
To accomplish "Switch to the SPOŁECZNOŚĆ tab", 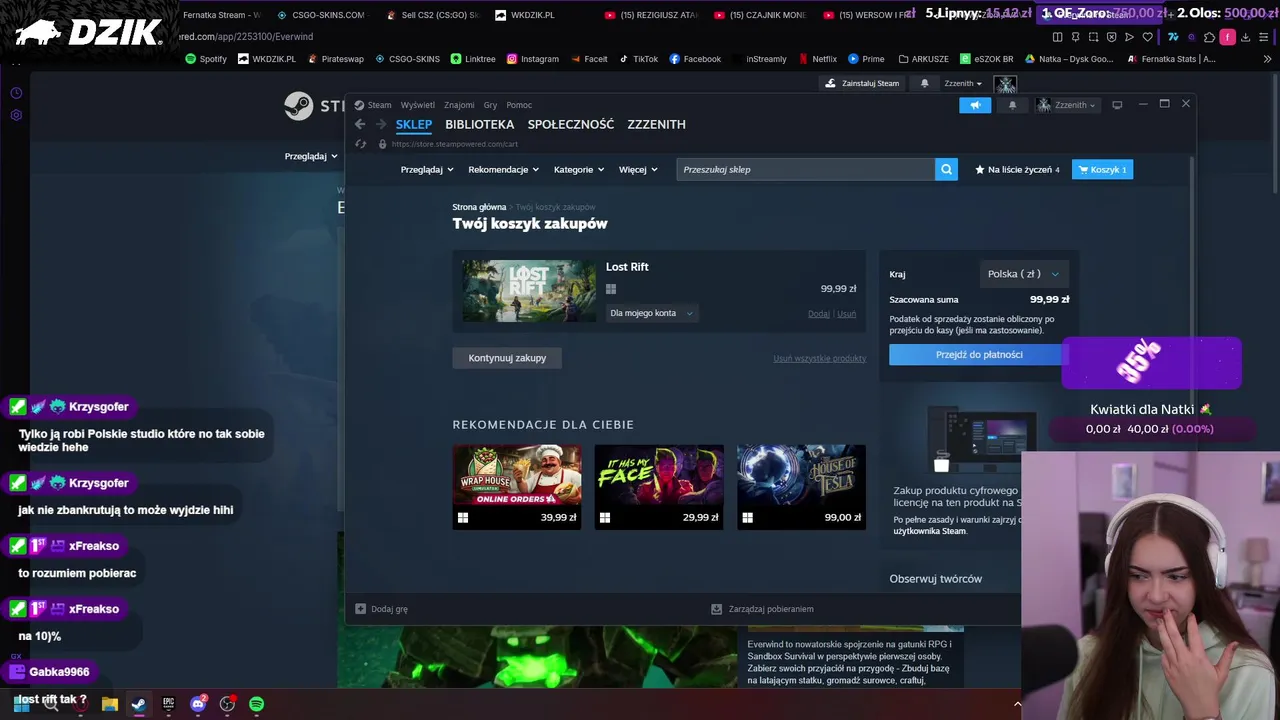I will [x=571, y=124].
